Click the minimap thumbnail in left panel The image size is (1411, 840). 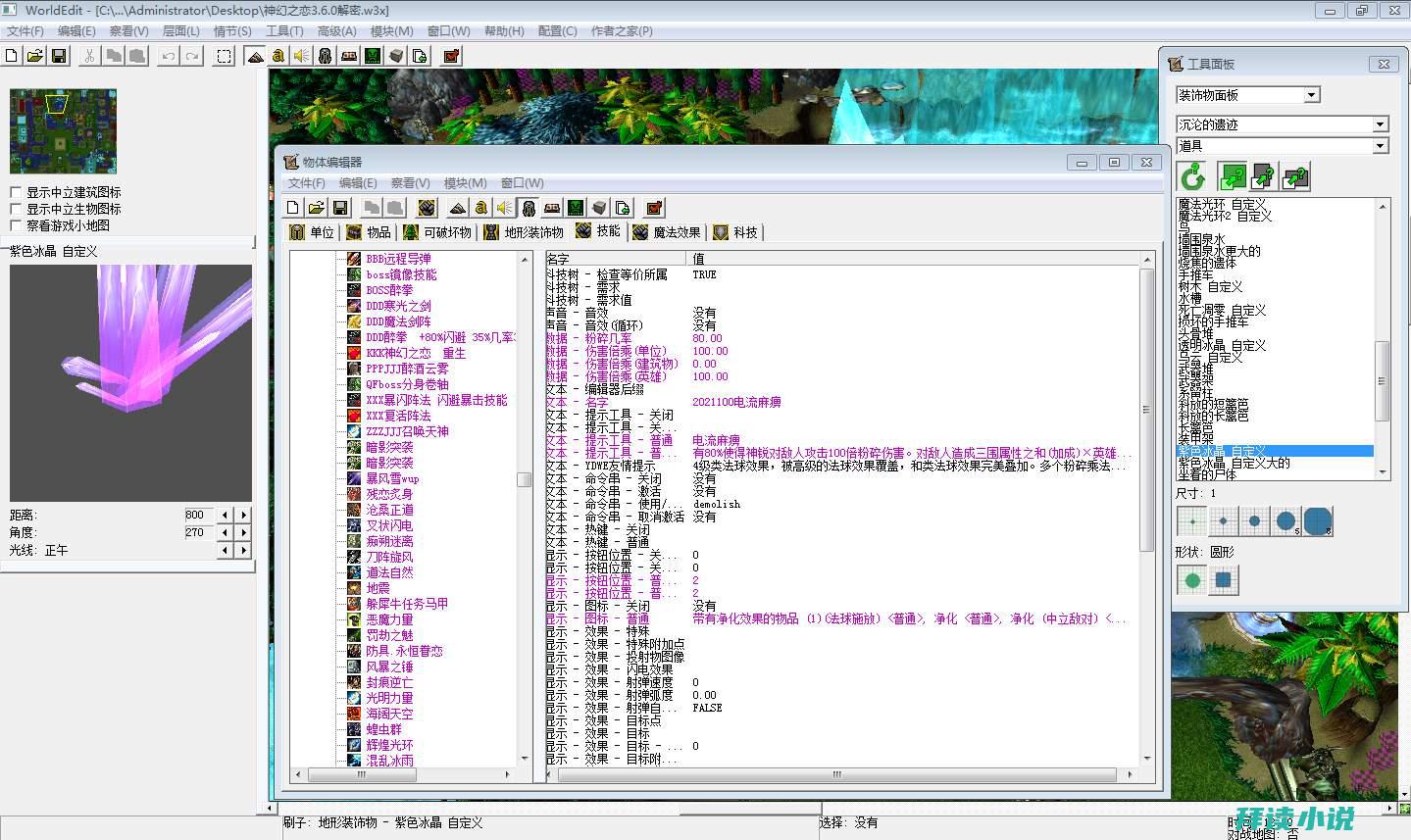(x=64, y=131)
